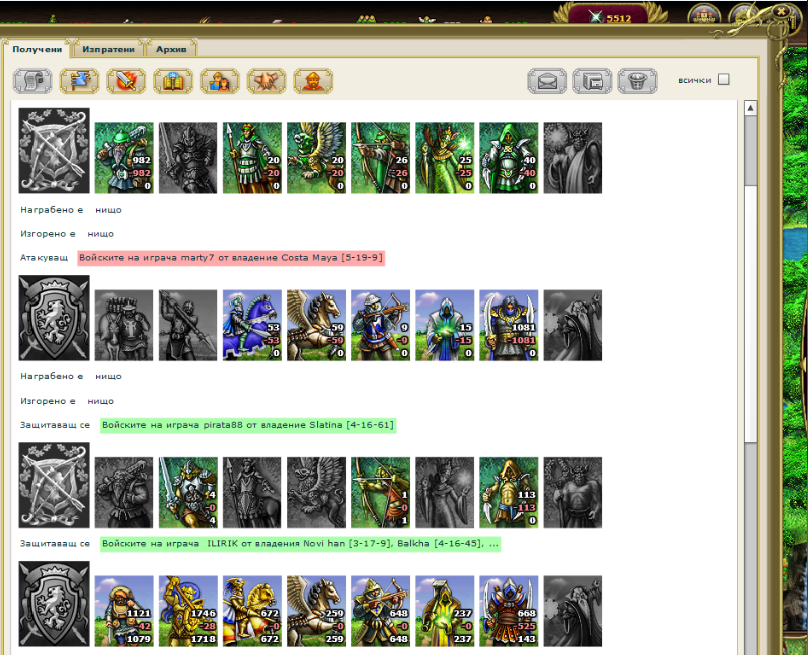Click the elven bow crest above marty7's attacker line
Image resolution: width=808 pixels, height=655 pixels.
[54, 150]
